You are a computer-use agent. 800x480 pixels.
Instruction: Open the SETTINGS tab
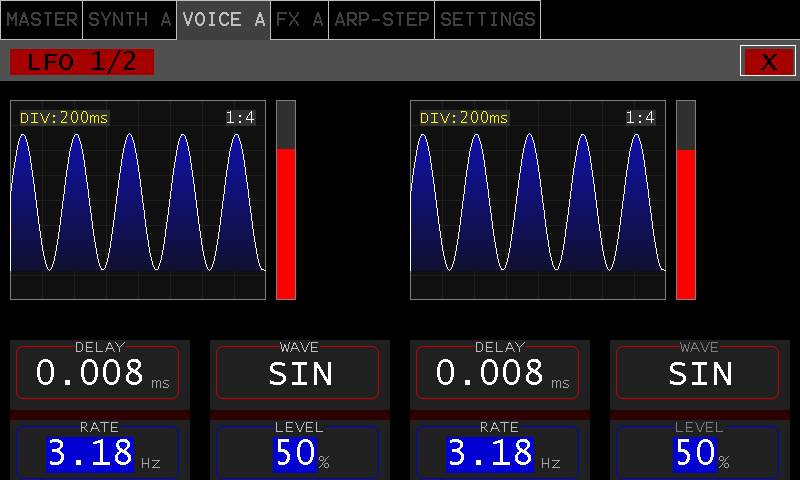(x=487, y=20)
